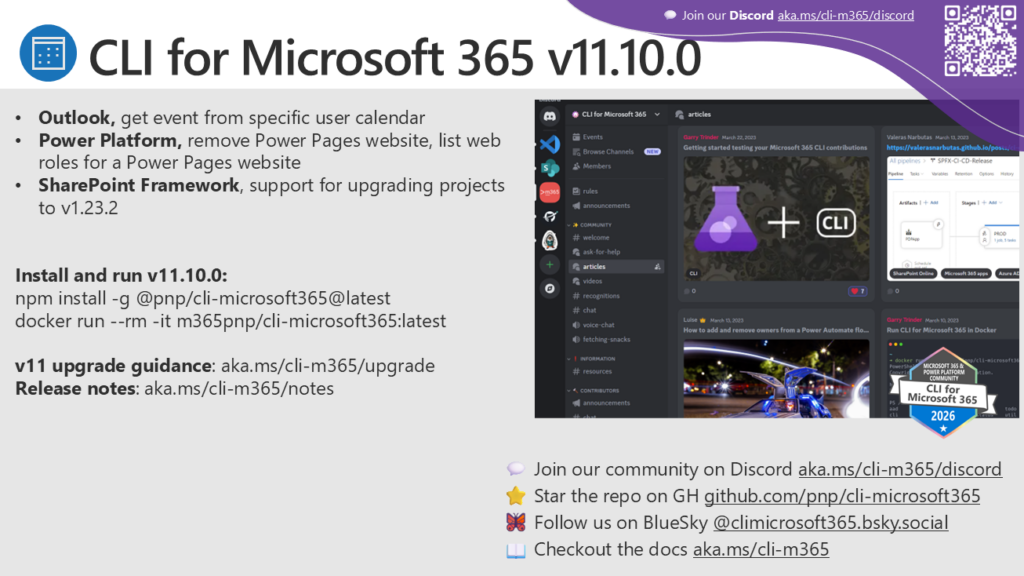Open Discord explore discoverable servers icon
The height and width of the screenshot is (576, 1024).
pos(550,288)
